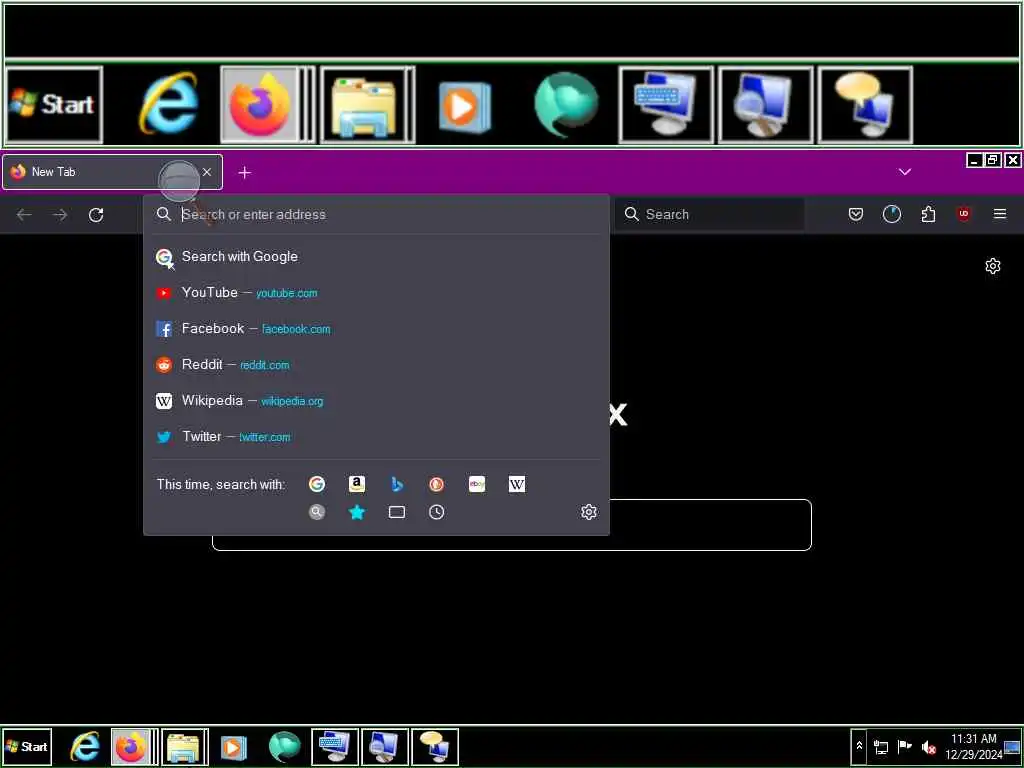
Task: Open the Windows Start button
Action: (27, 746)
